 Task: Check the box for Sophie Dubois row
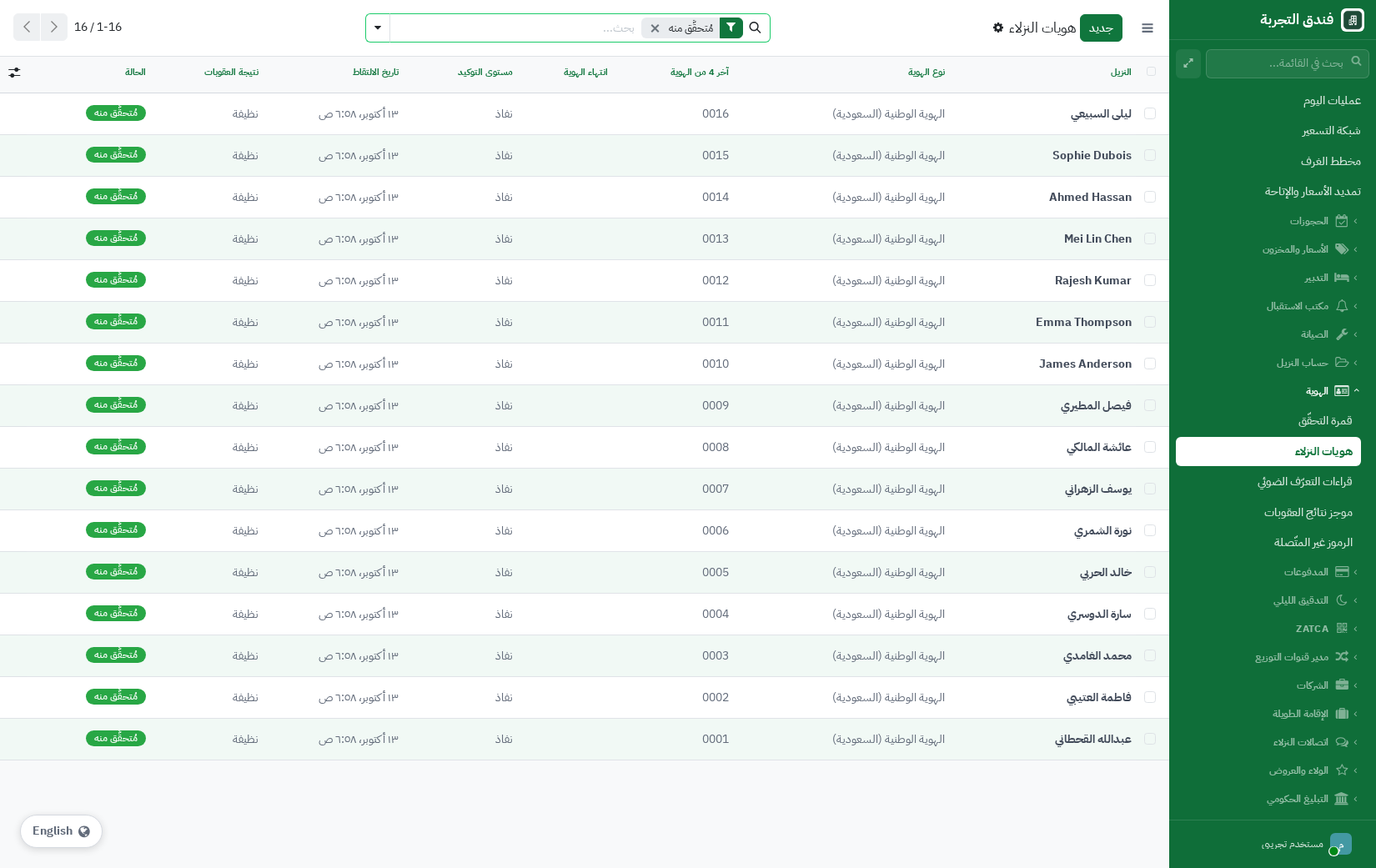point(1150,155)
